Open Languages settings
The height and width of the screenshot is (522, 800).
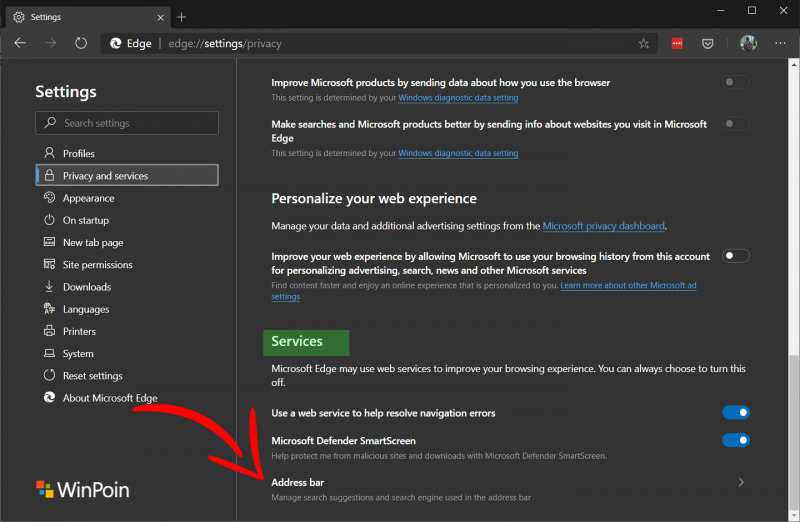pos(127,309)
